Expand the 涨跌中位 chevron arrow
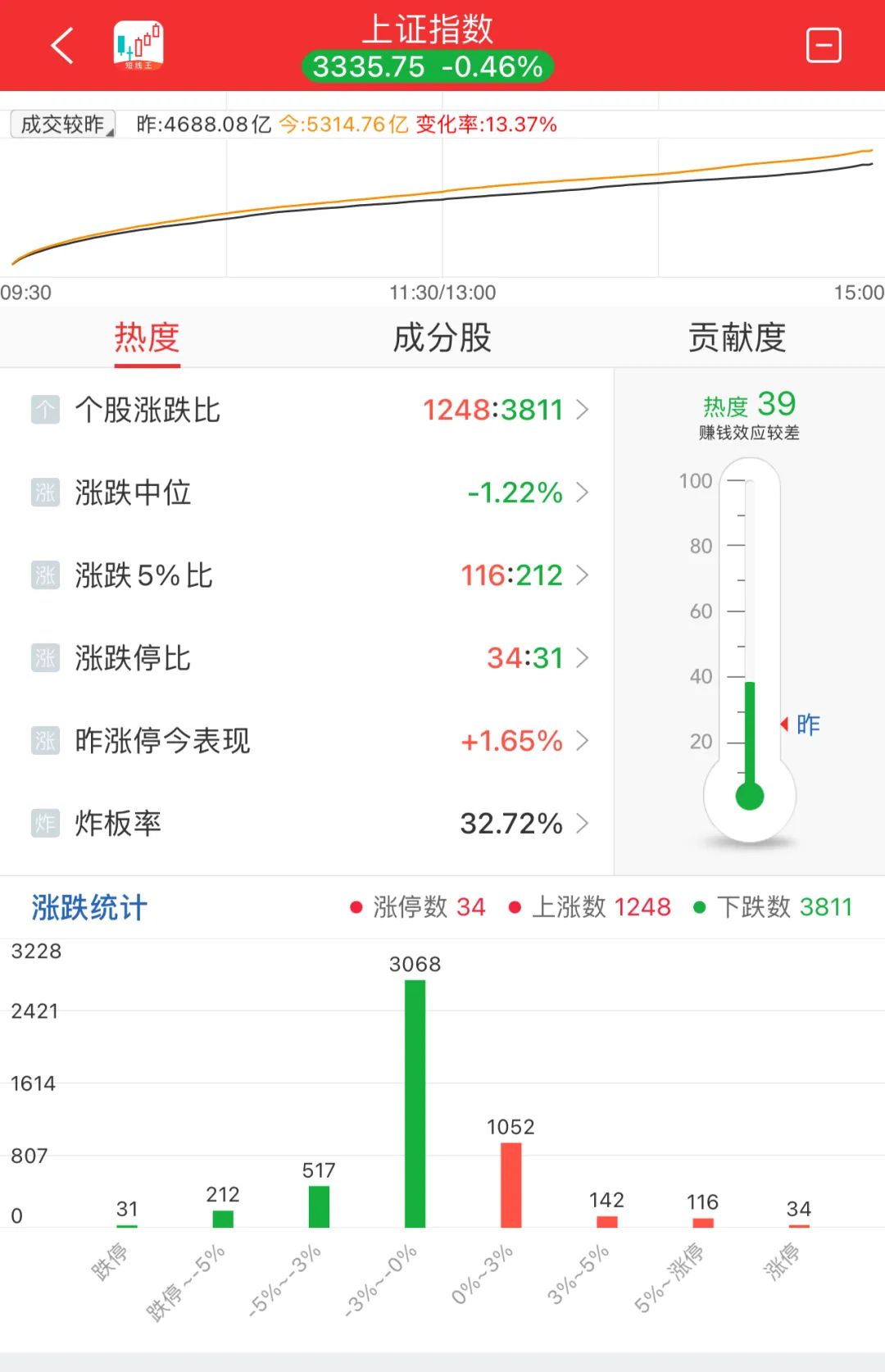 pyautogui.click(x=583, y=492)
